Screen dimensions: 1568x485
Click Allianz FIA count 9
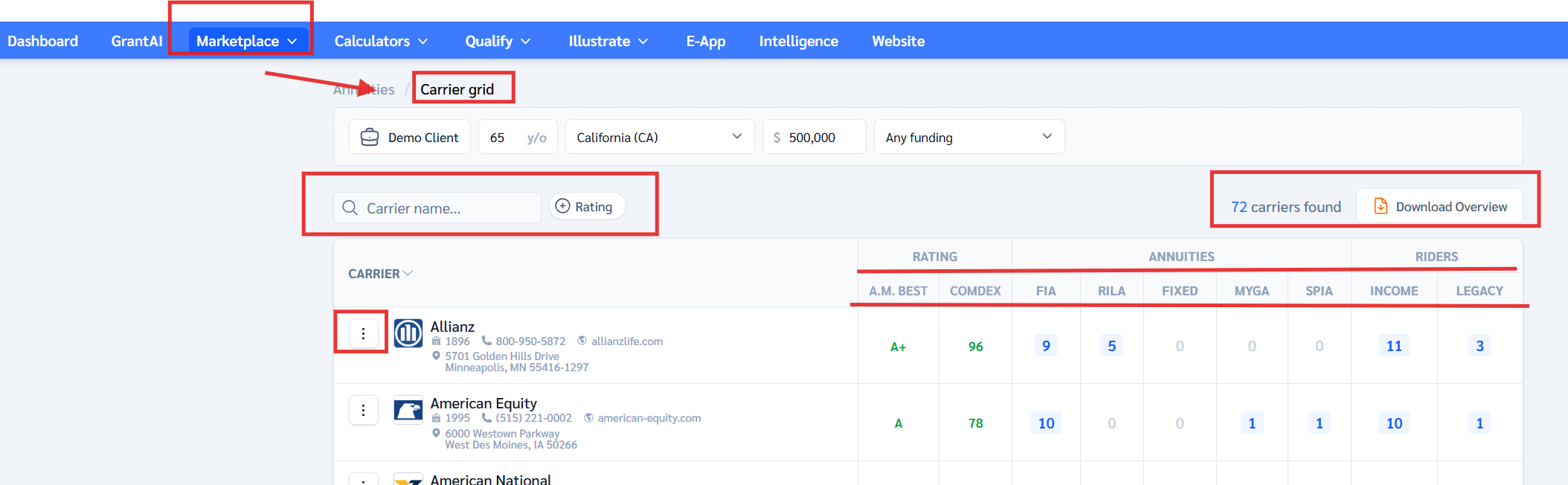coord(1046,345)
